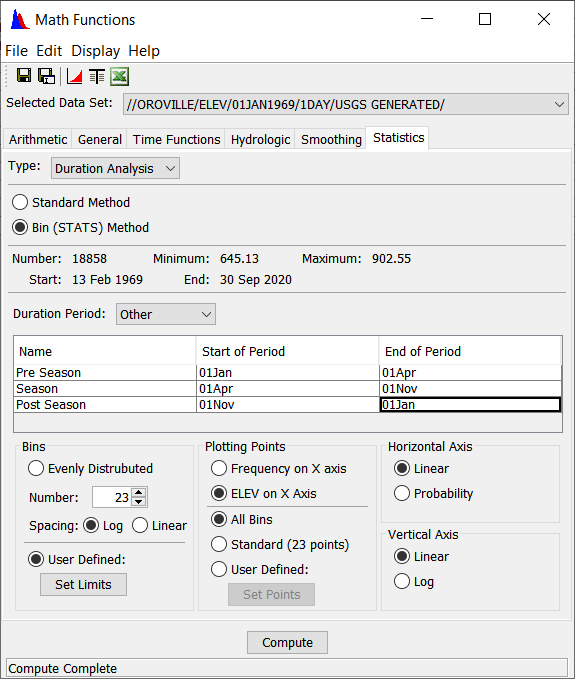Open the Type Duration Analysis dropdown

point(115,168)
